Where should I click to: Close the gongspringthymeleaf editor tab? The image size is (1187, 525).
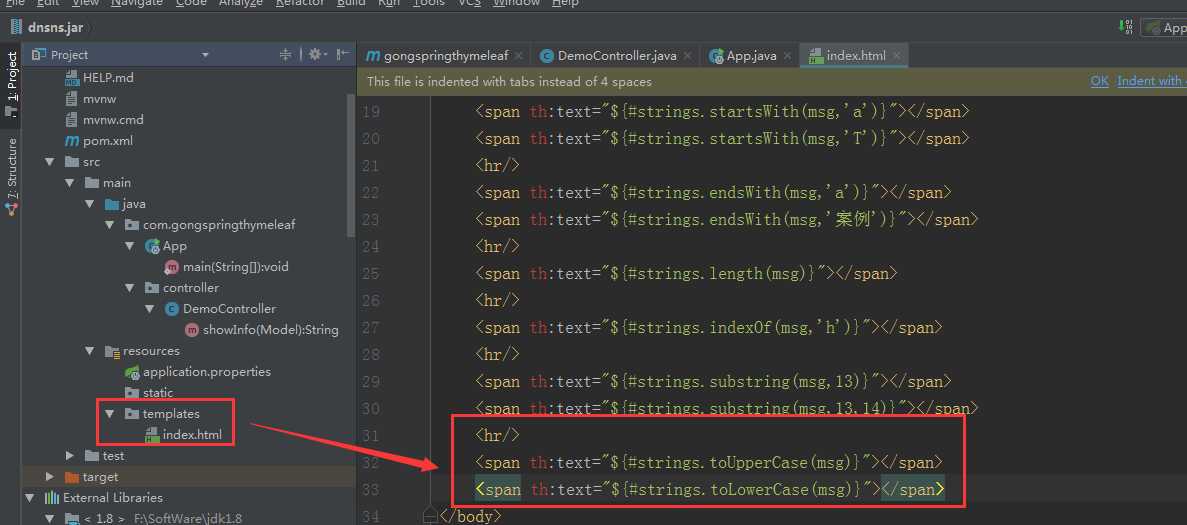[519, 55]
